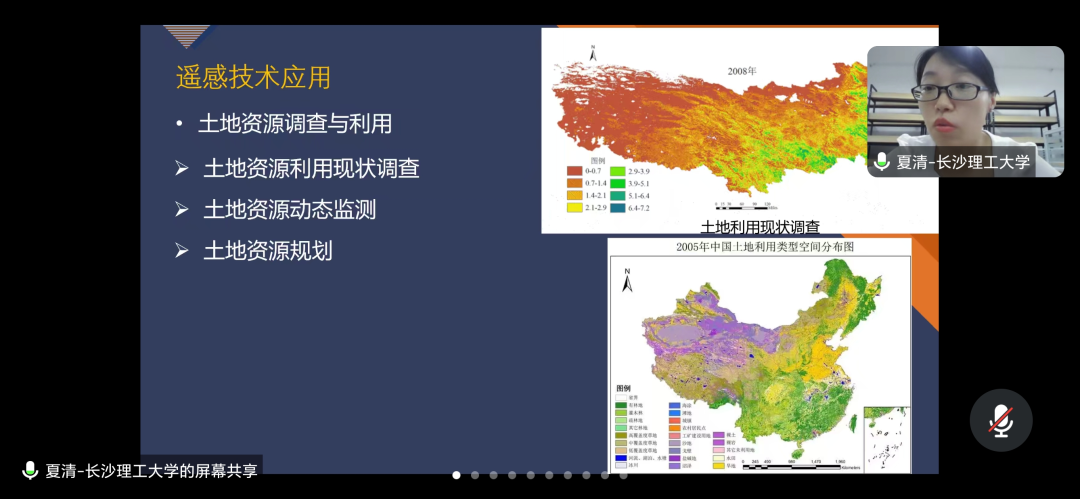This screenshot has width=1080, height=499.
Task: Select the first white page indicator dot
Action: click(457, 475)
